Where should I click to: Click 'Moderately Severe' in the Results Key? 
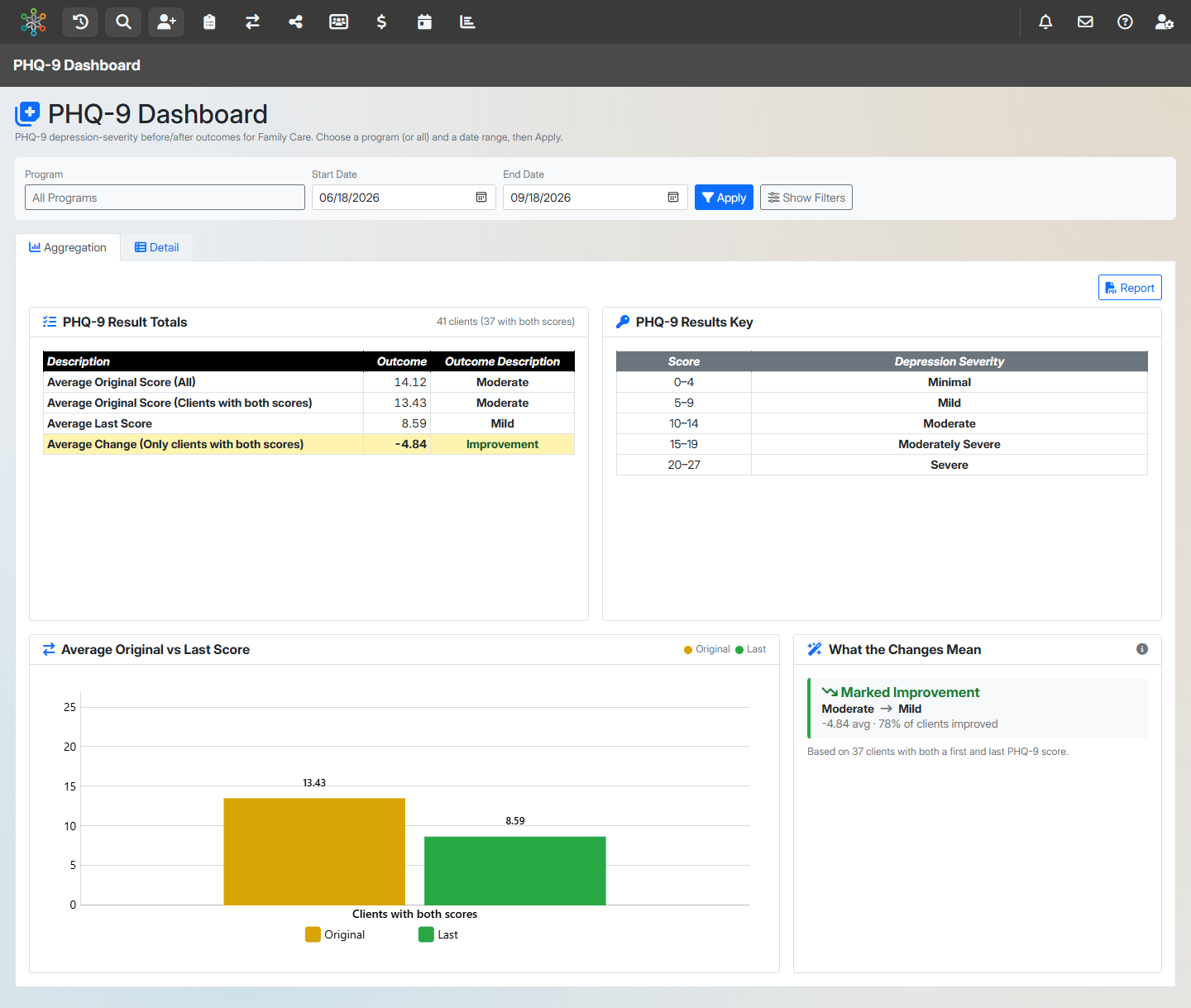[x=949, y=444]
